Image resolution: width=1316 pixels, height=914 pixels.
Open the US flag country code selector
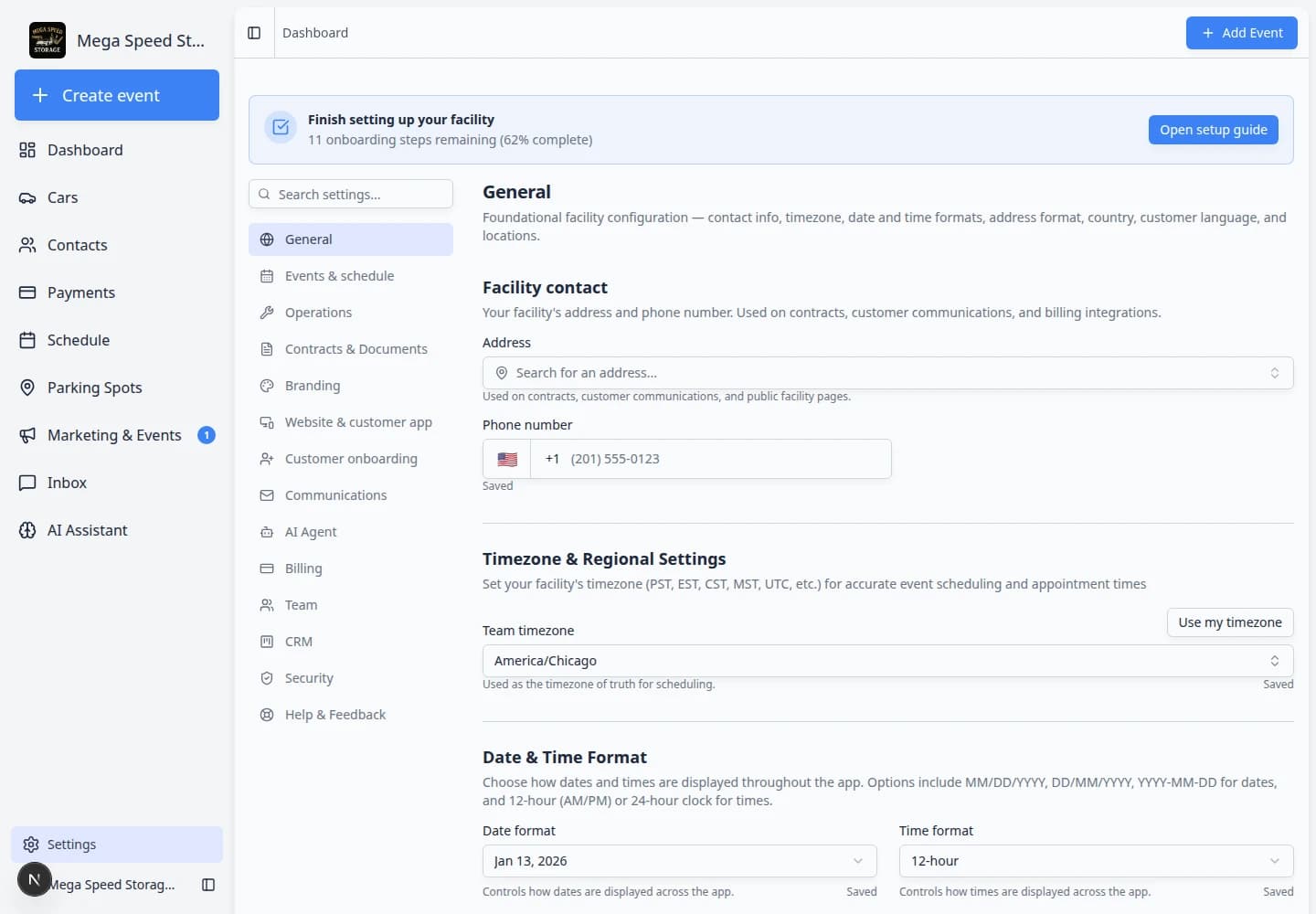[x=507, y=459]
